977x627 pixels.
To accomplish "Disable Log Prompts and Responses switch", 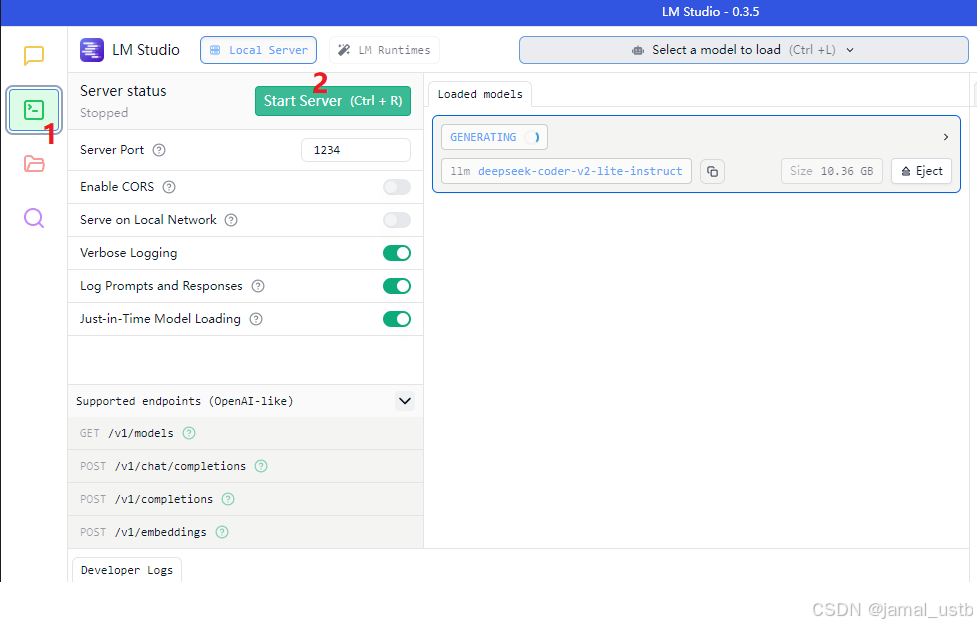I will click(397, 286).
